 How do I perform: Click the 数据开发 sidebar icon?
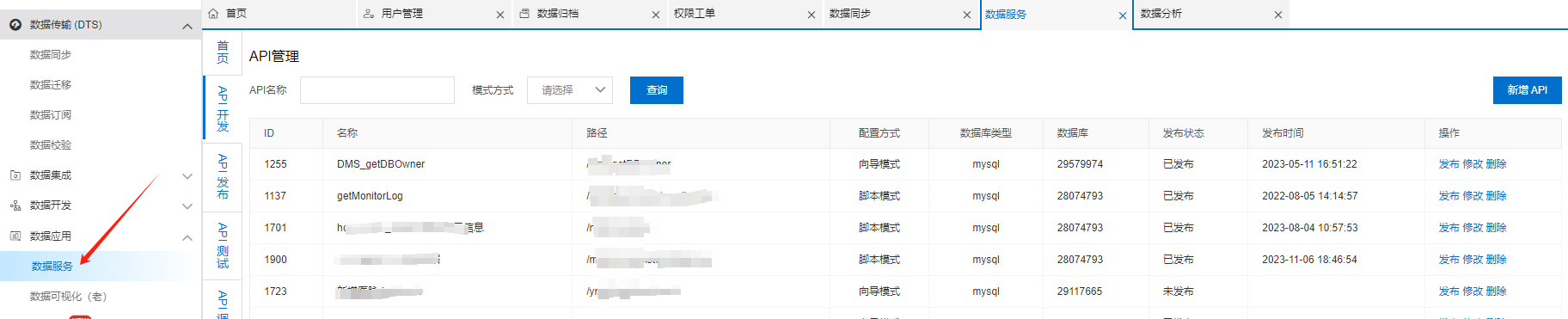tap(15, 206)
